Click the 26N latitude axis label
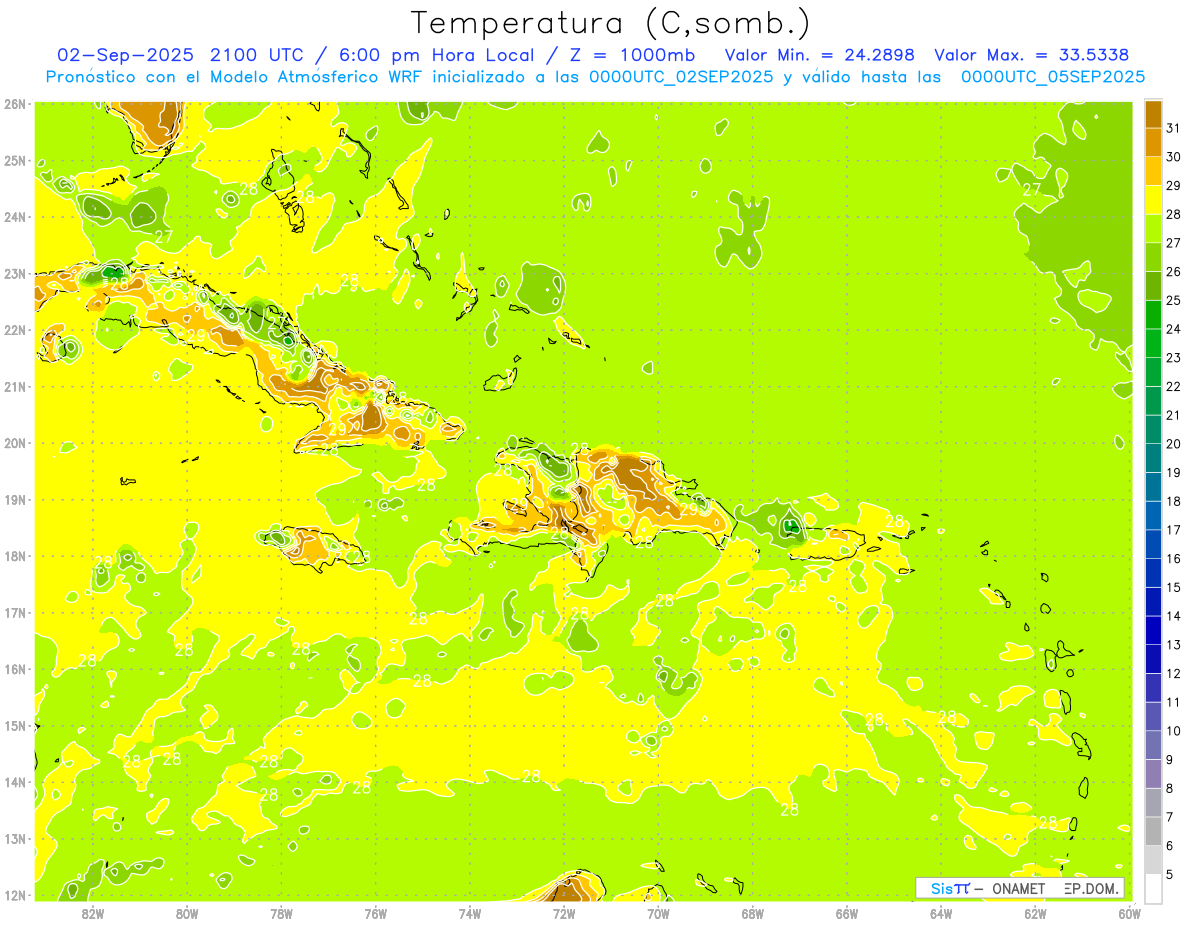 point(15,104)
